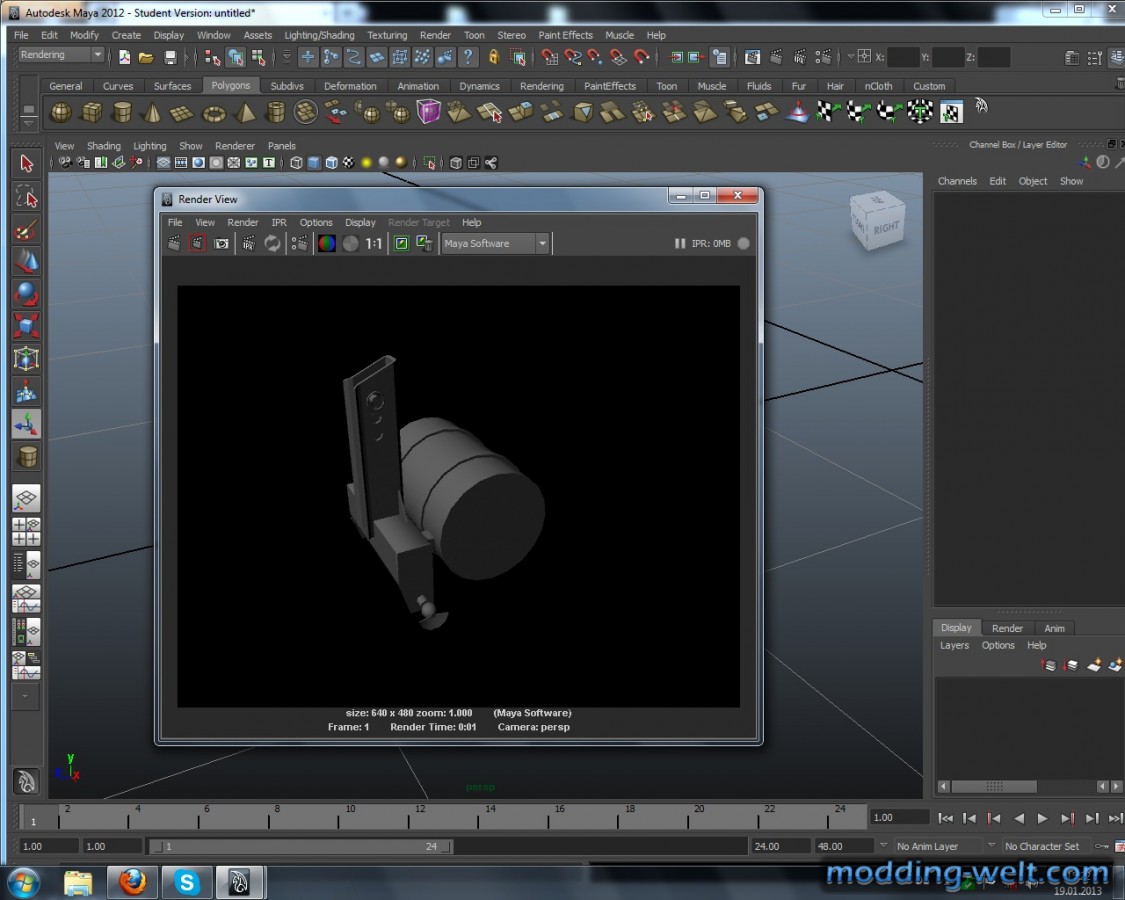Viewport: 1125px width, 900px height.
Task: Create a polygon torus from the shelf
Action: [x=214, y=113]
